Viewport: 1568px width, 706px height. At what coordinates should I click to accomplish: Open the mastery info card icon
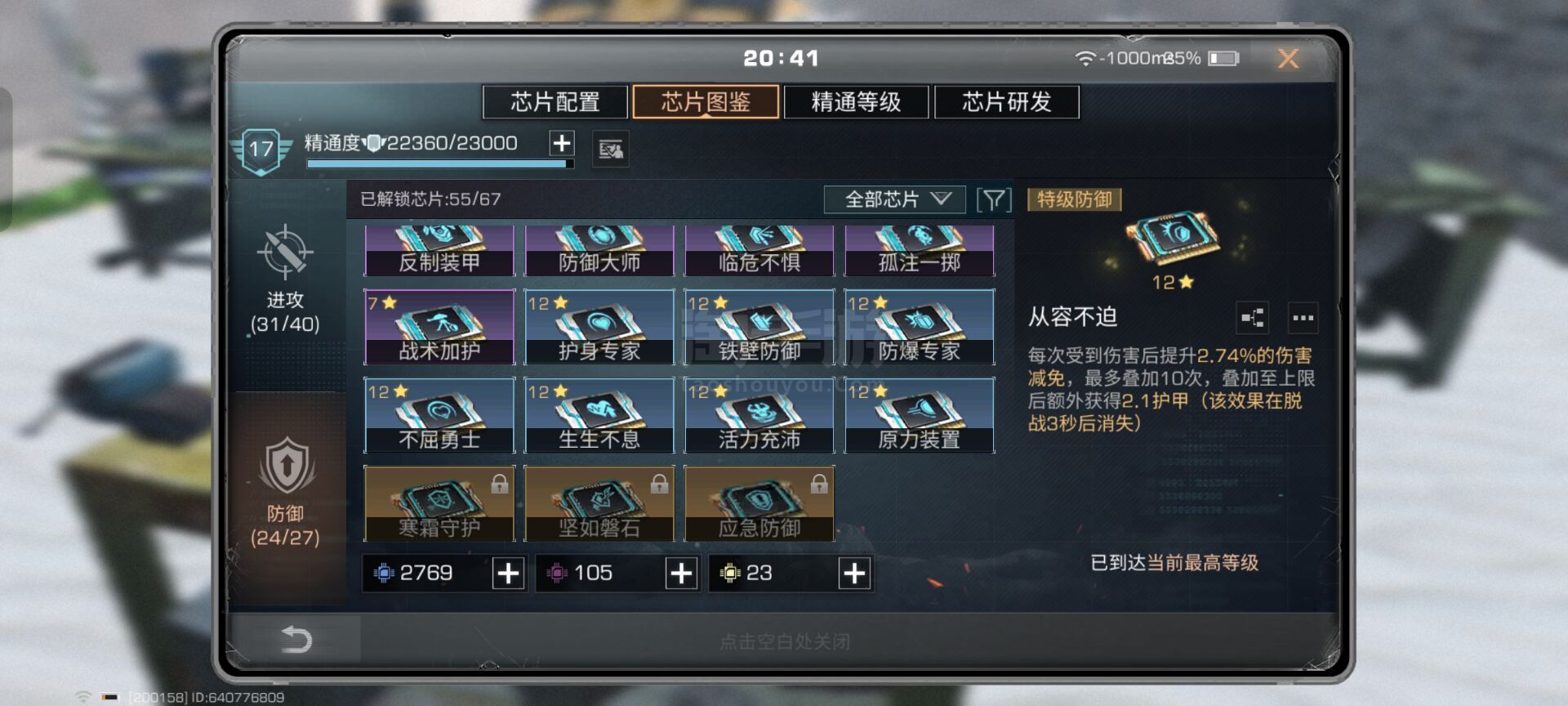tap(610, 150)
